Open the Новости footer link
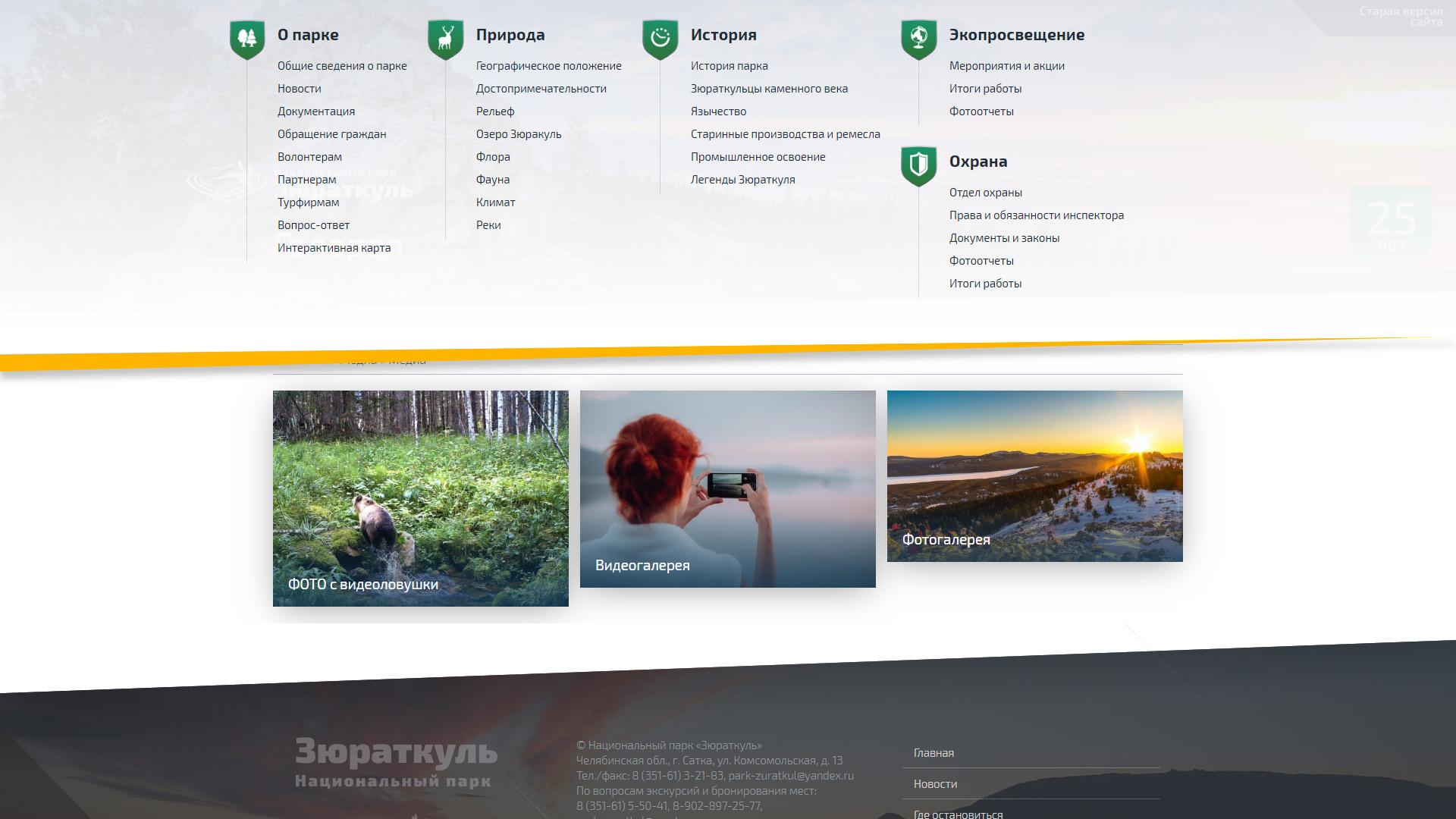 pyautogui.click(x=935, y=784)
